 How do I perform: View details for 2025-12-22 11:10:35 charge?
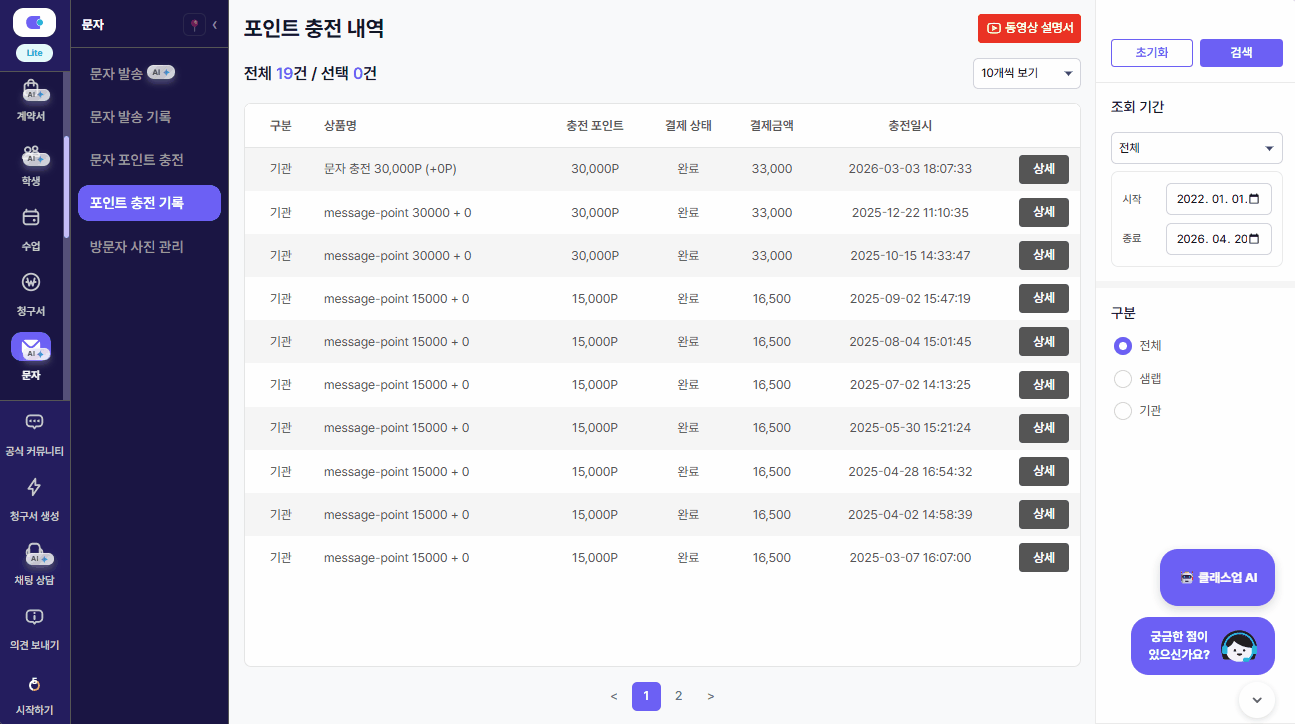(1044, 212)
